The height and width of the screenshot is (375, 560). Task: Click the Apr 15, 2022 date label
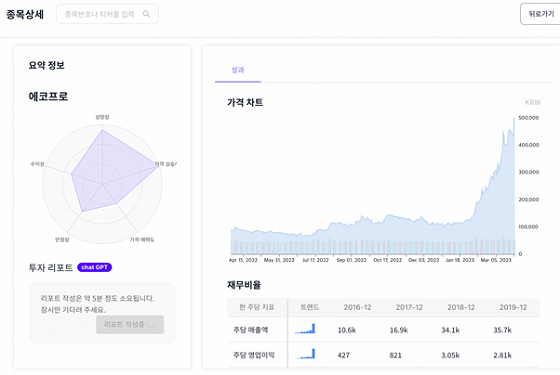243,260
